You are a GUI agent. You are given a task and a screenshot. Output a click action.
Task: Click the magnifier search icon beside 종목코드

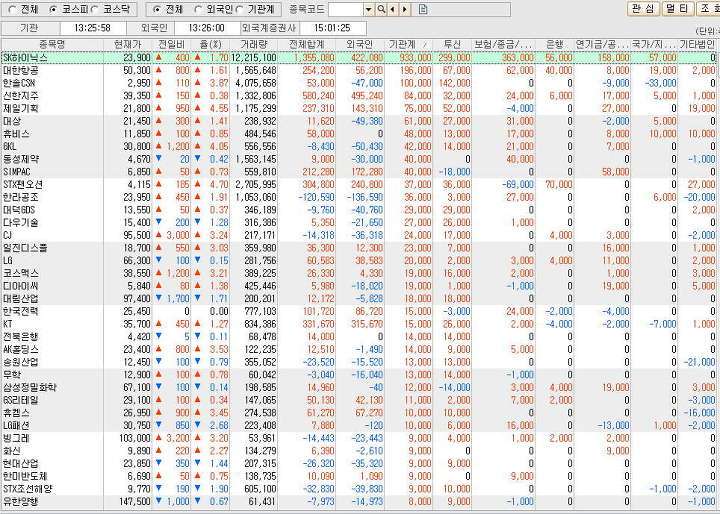pos(381,9)
